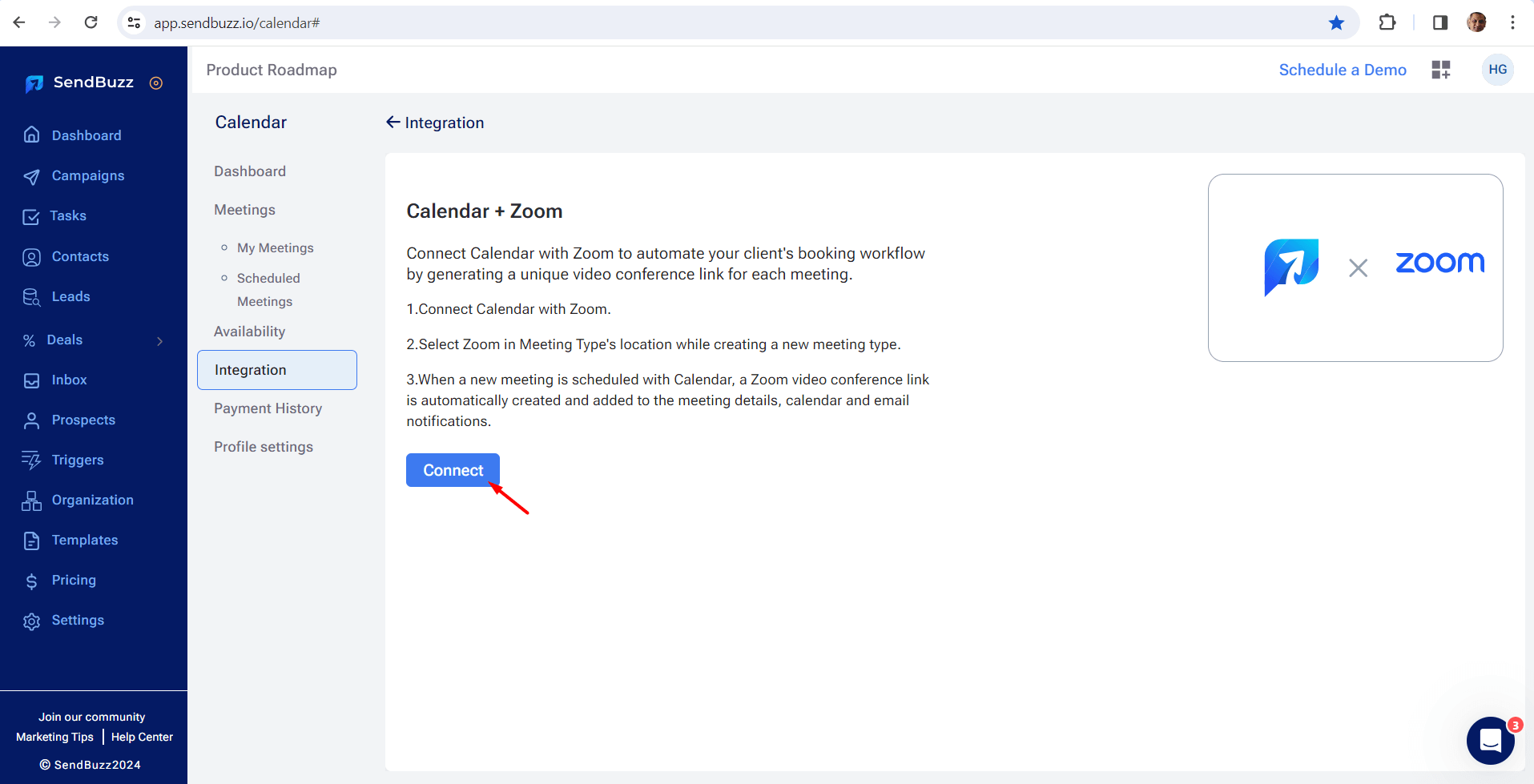Open My Meetings sub-item

click(276, 248)
